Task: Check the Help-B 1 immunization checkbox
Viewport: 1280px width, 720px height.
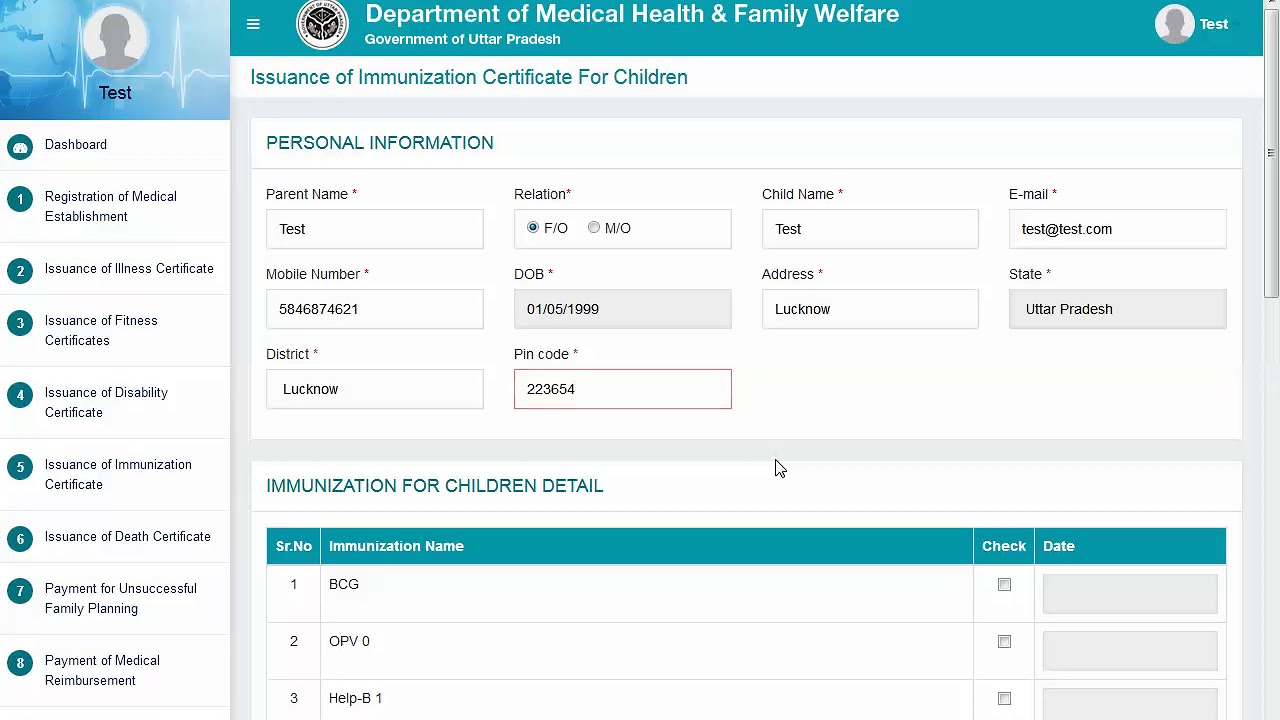Action: click(x=1004, y=699)
